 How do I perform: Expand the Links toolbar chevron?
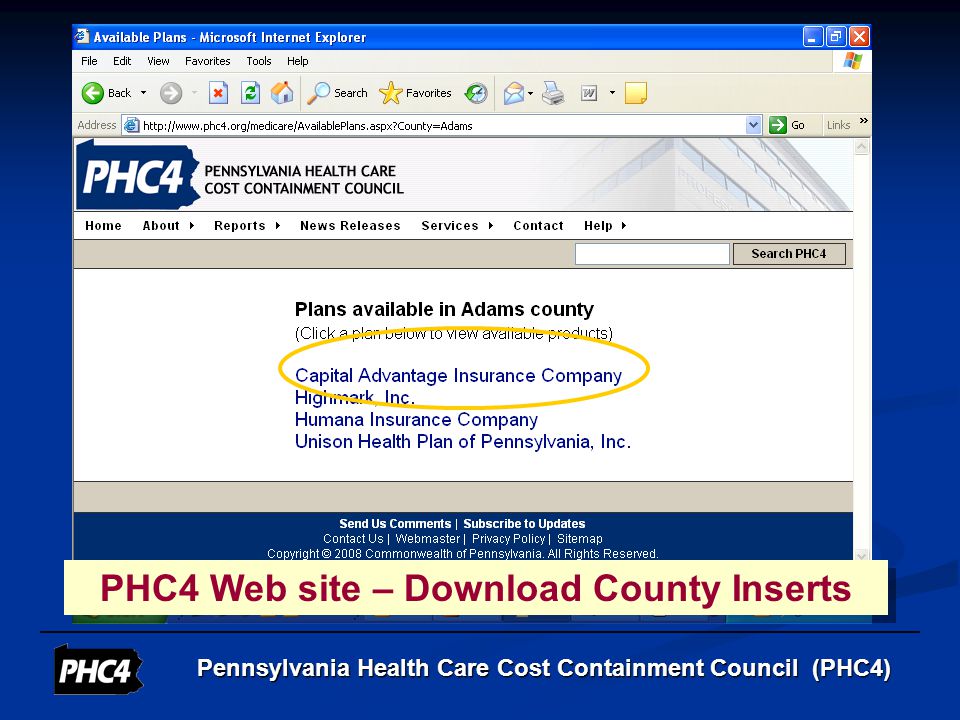[863, 121]
